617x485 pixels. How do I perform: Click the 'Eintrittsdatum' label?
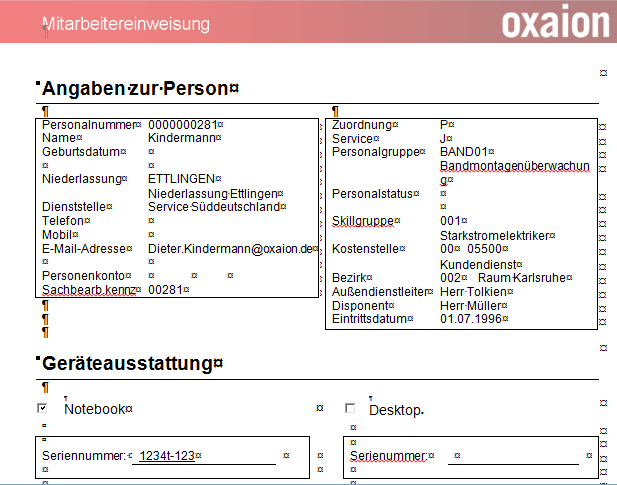tap(369, 319)
